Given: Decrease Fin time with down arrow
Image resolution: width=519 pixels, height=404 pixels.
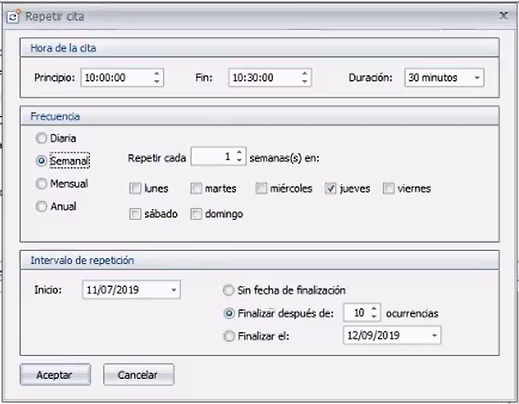Looking at the screenshot, I should [x=304, y=81].
